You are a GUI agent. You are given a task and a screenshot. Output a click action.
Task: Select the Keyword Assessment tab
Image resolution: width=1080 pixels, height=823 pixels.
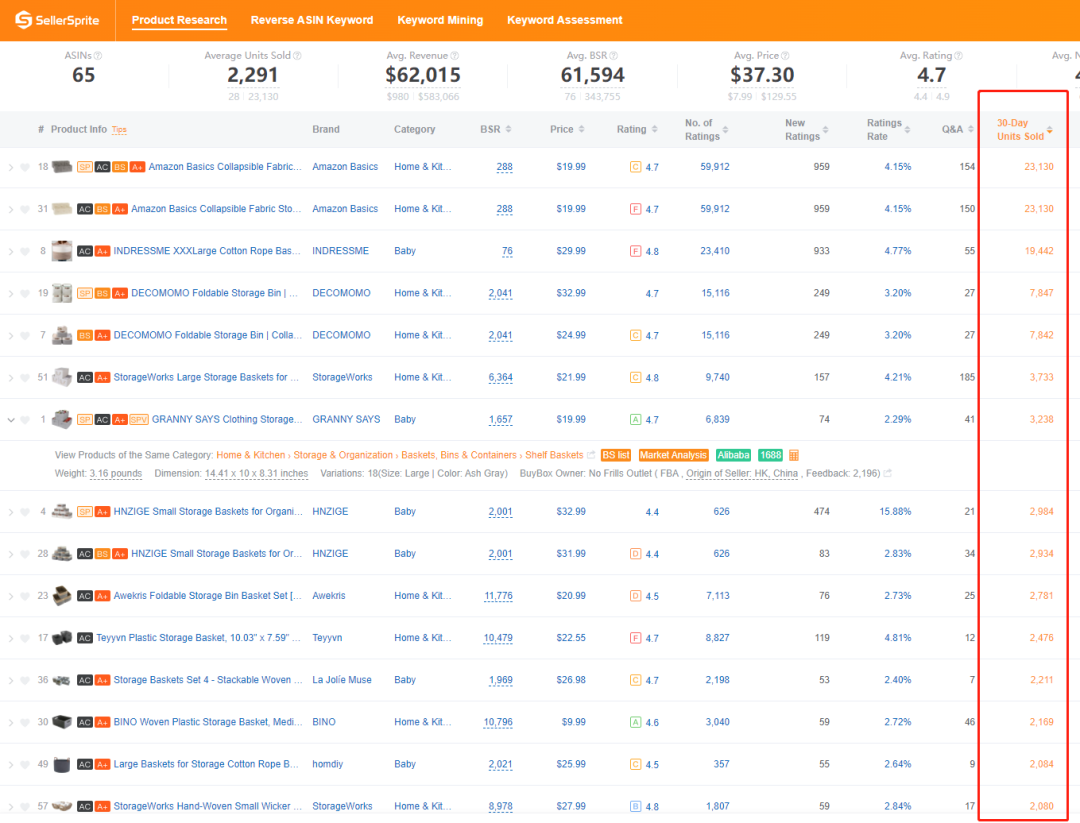565,20
